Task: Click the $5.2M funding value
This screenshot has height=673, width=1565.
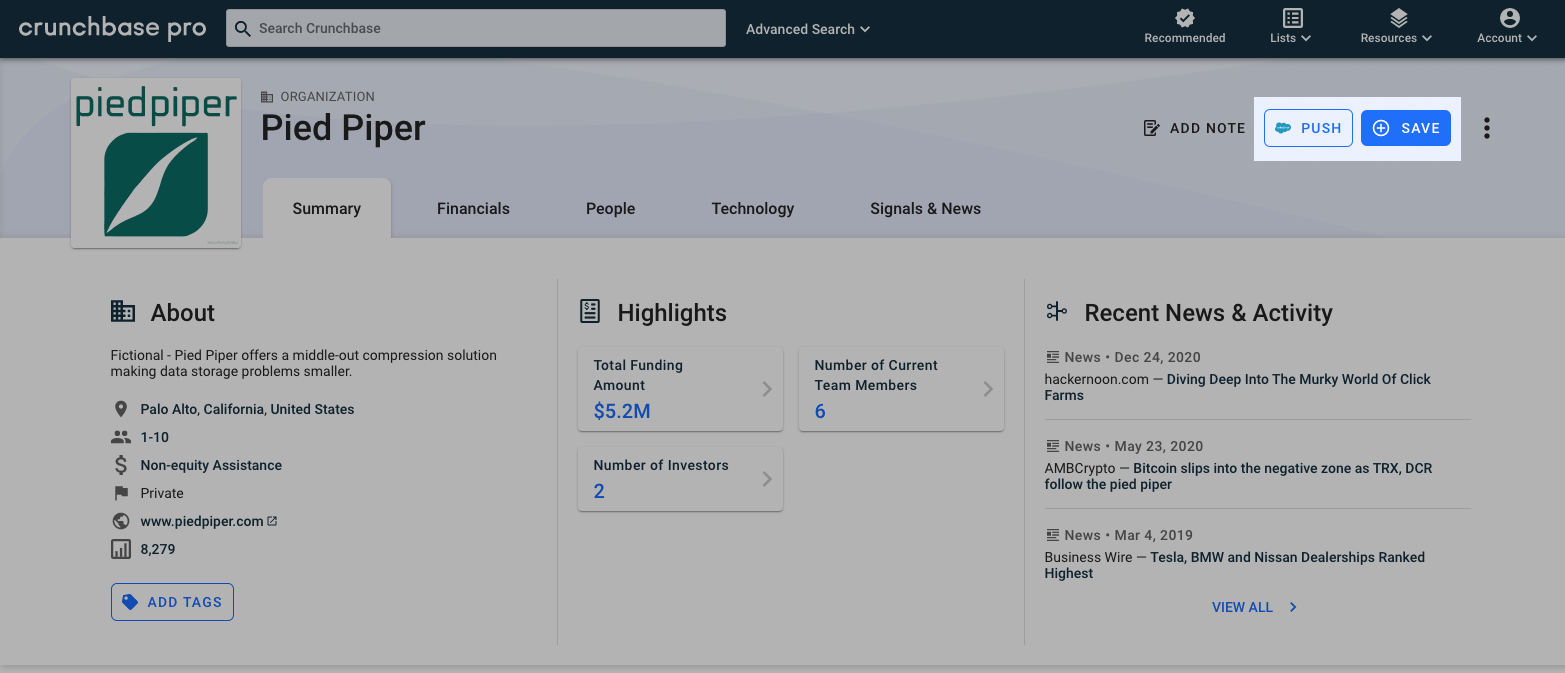Action: (x=622, y=411)
